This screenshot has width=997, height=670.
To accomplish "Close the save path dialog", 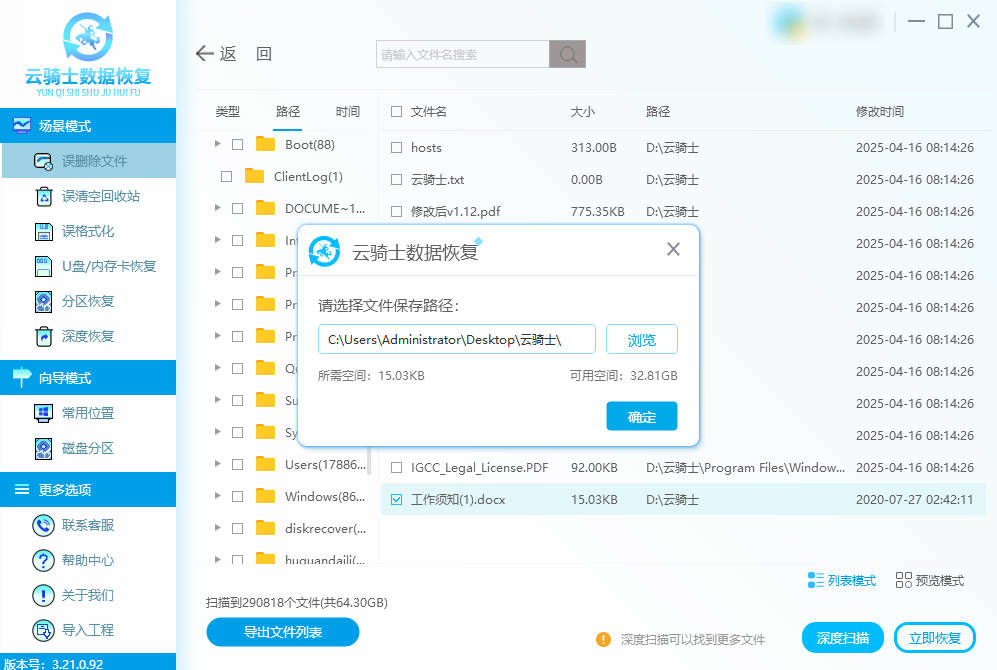I will point(673,249).
